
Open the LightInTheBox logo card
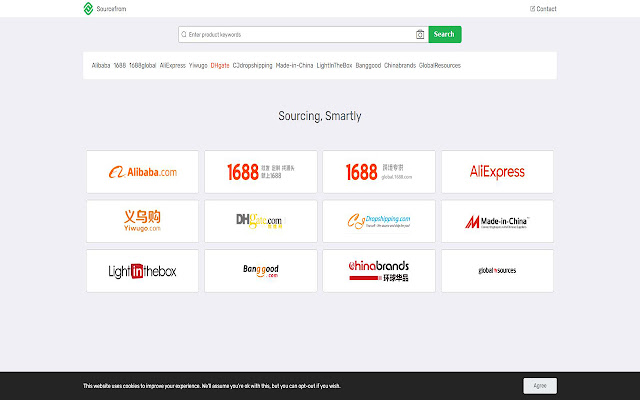point(142,271)
